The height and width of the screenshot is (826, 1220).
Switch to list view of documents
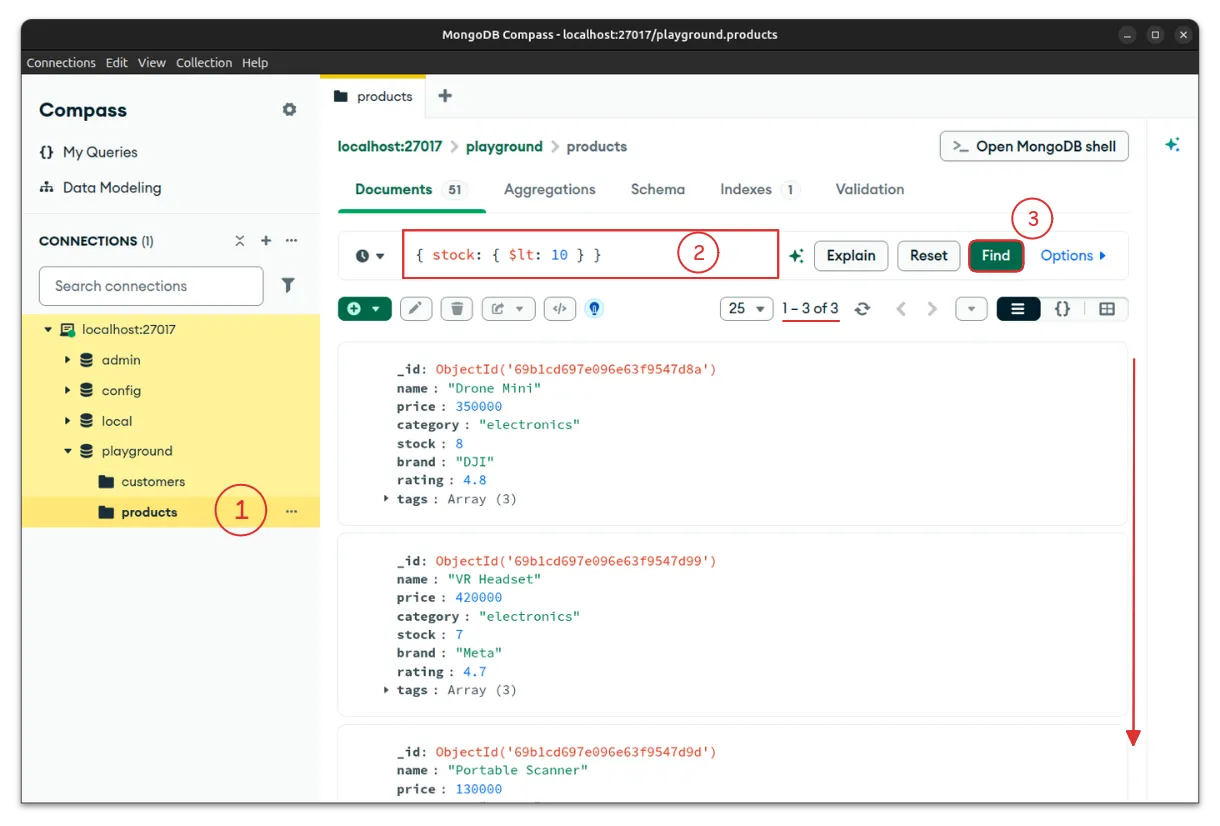[x=1018, y=309]
